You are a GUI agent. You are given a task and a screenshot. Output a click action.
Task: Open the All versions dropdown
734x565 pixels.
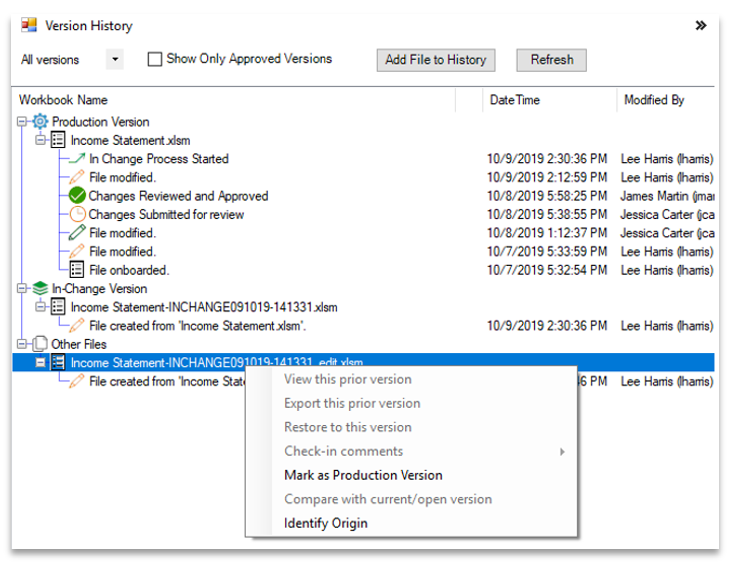tap(115, 59)
